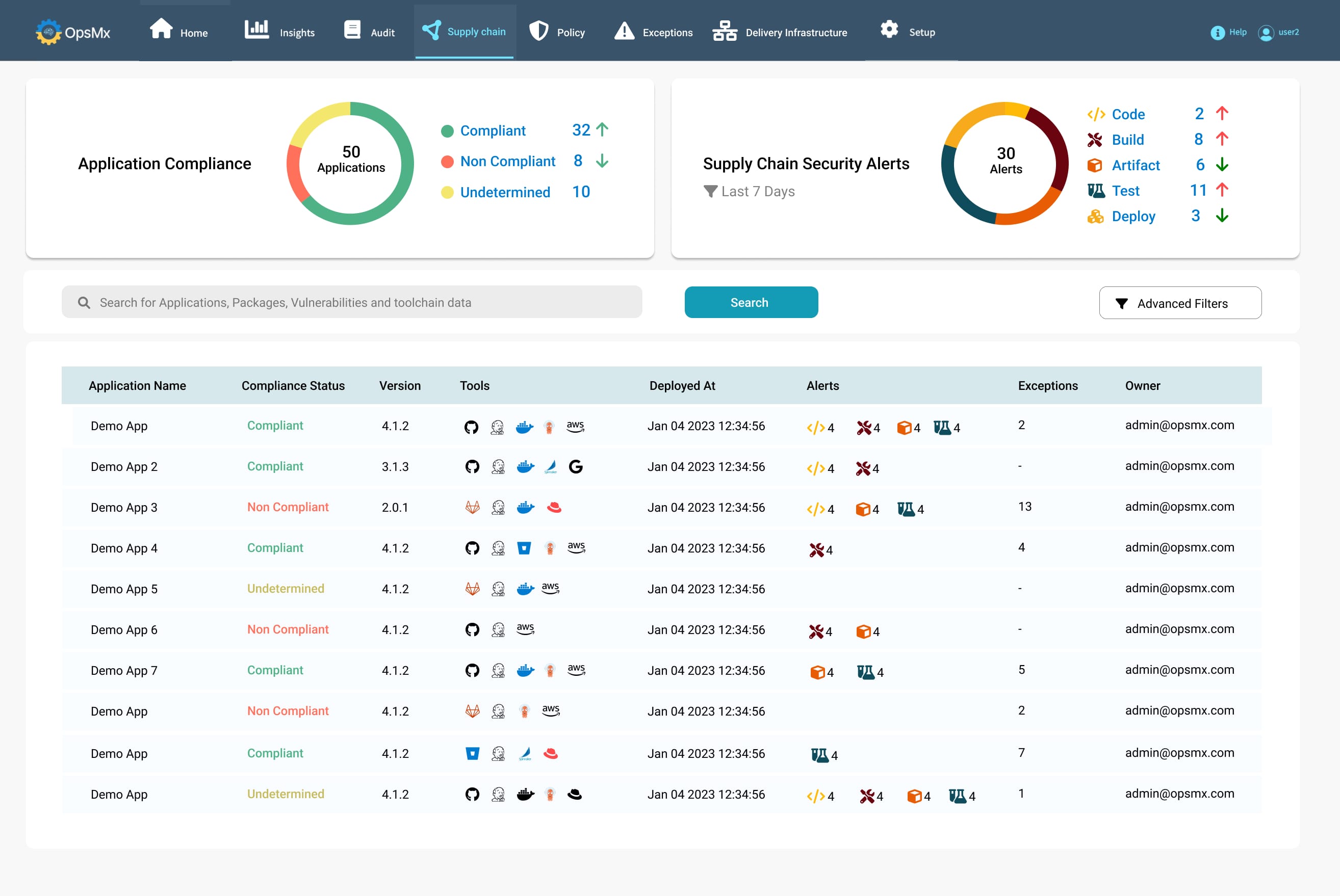Click exceptions count 13

[x=1024, y=507]
